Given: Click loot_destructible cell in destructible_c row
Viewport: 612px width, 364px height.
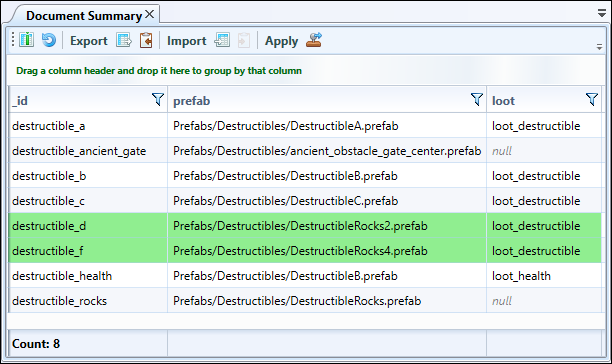Looking at the screenshot, I should 544,201.
